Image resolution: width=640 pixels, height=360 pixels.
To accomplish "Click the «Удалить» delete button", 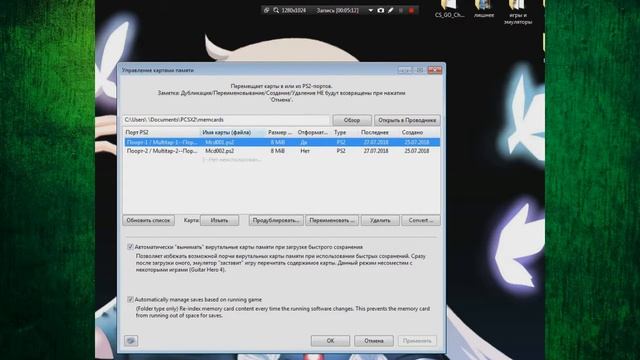I will (x=380, y=220).
